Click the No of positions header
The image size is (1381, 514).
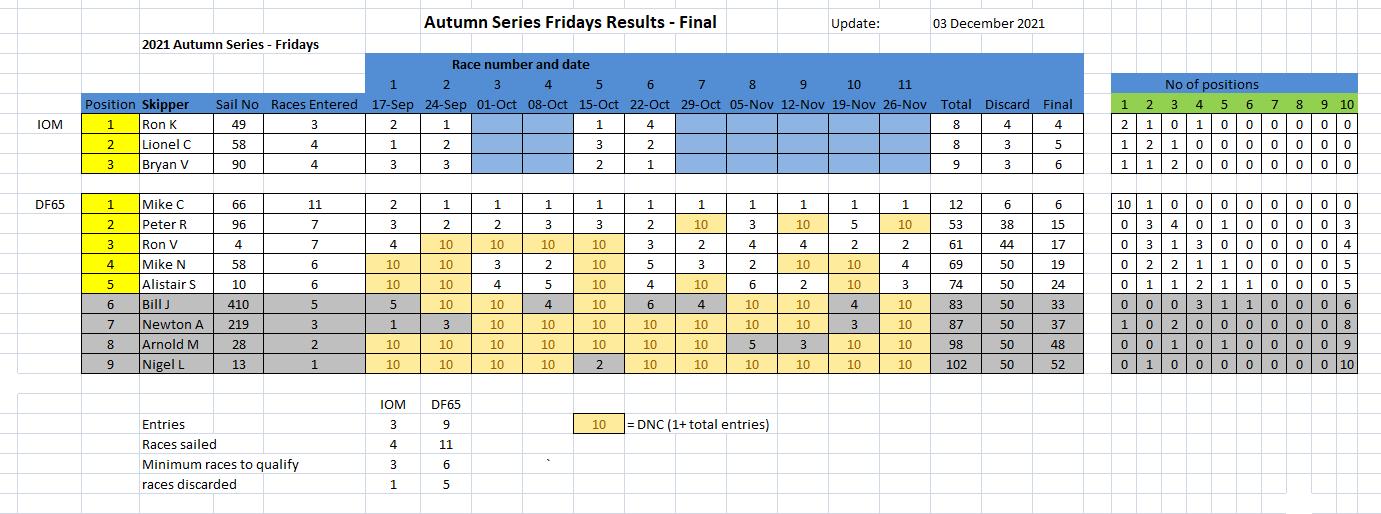tap(1234, 84)
